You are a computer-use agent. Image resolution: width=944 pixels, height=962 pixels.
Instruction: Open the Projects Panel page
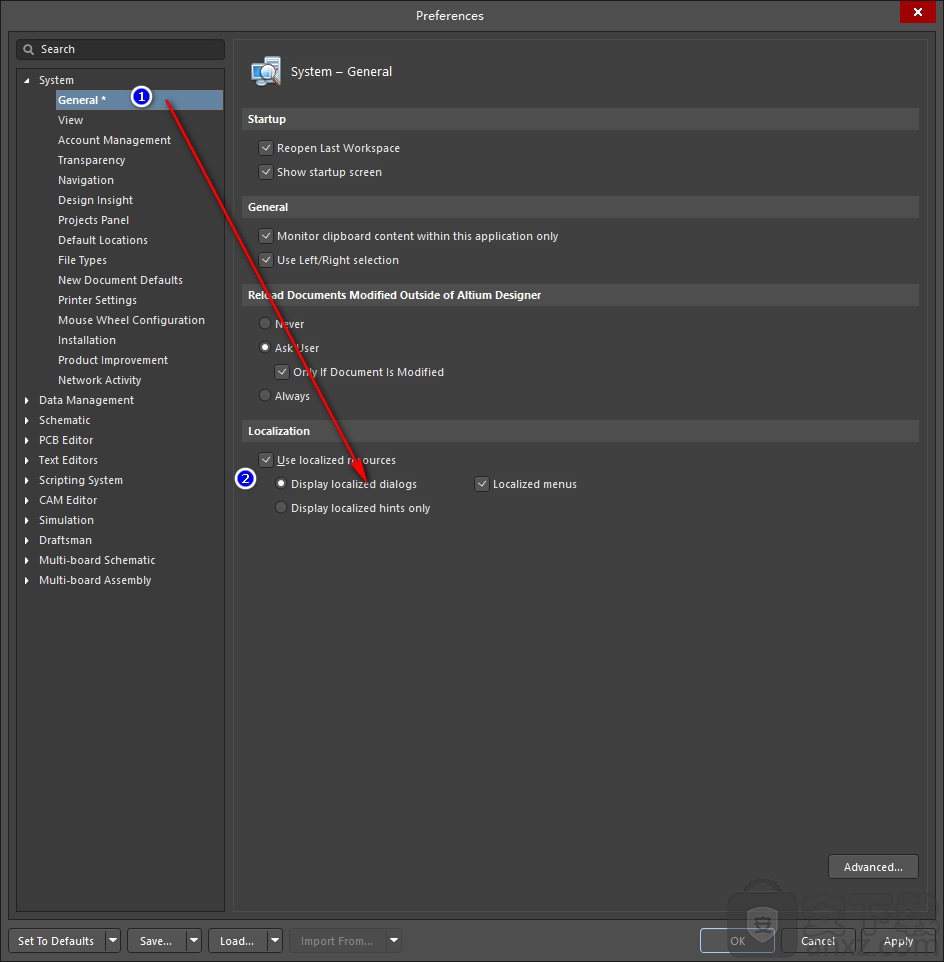point(93,220)
